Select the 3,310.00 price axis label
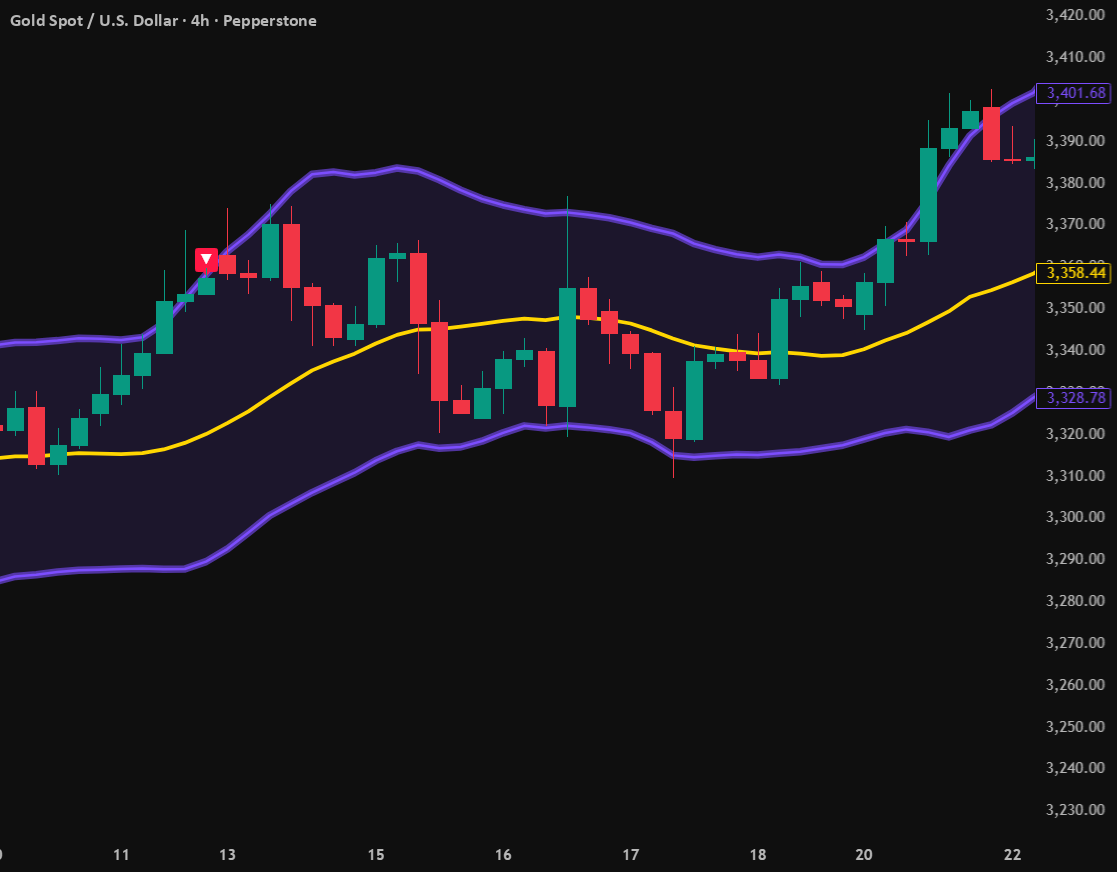 (x=1075, y=476)
